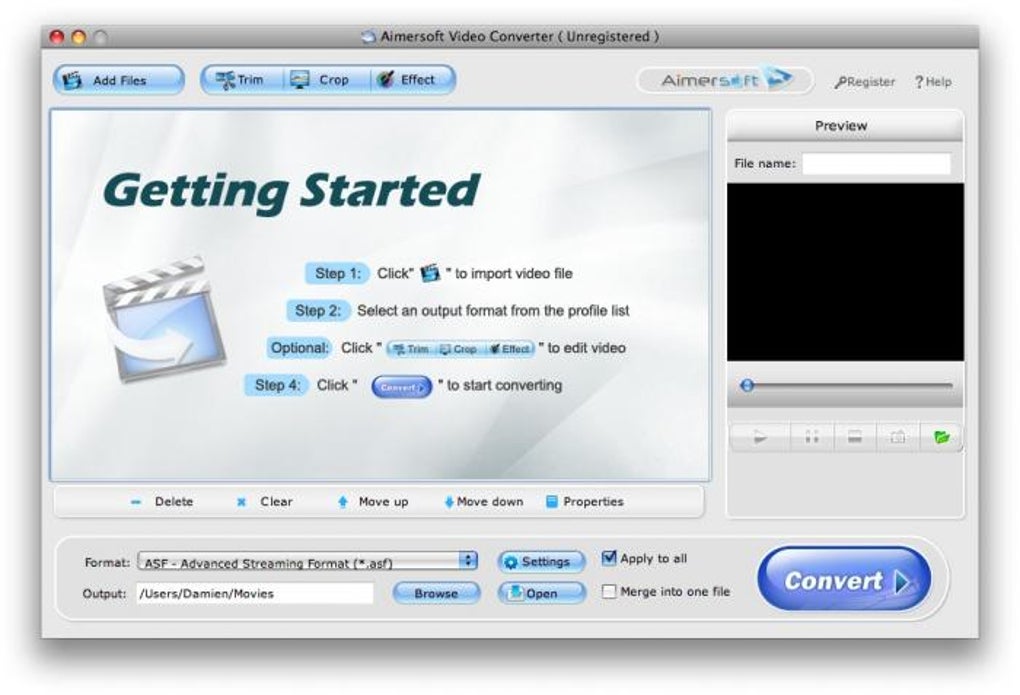Delete the selected file from the list
The image size is (1020, 695).
162,502
